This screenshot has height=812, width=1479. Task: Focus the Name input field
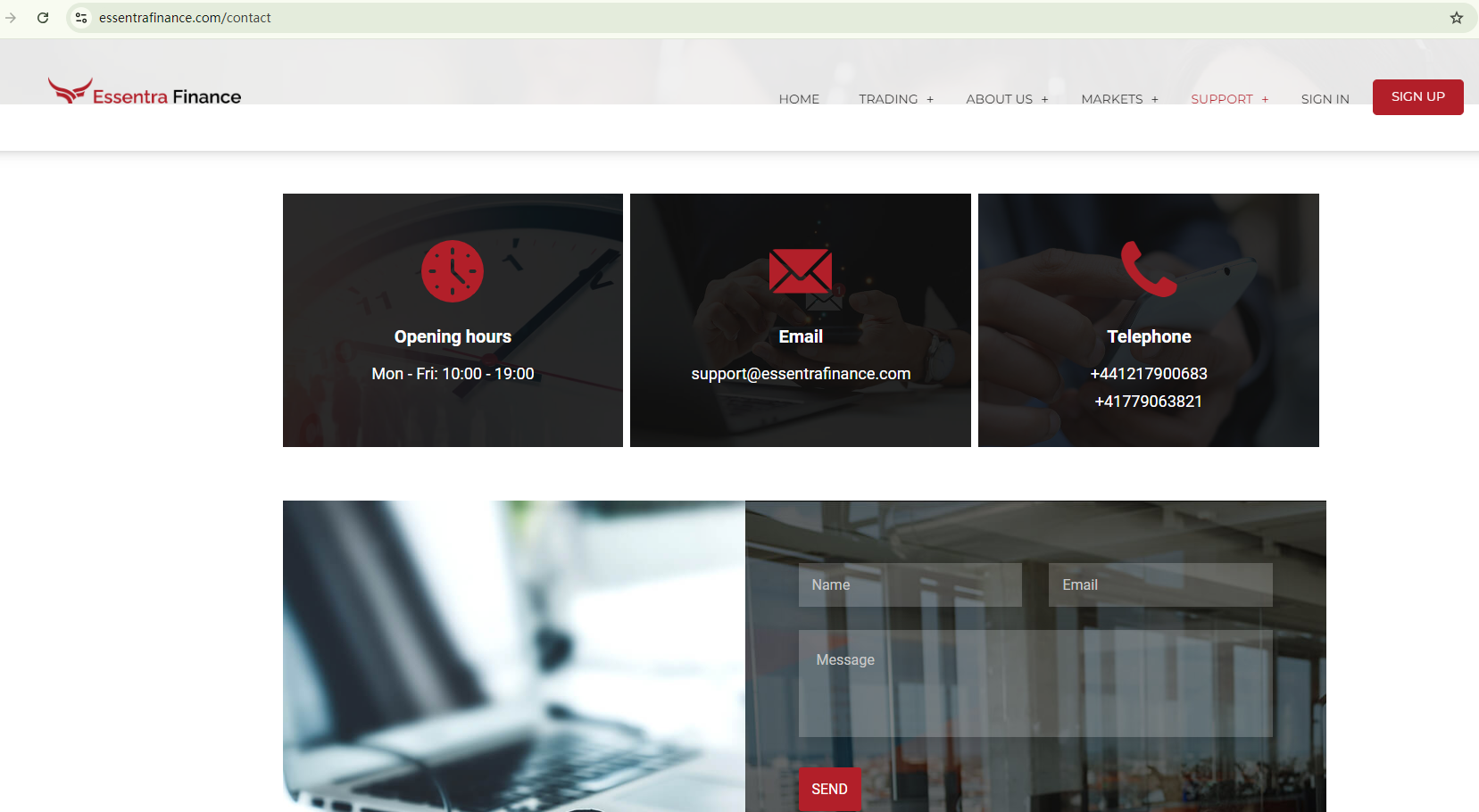pyautogui.click(x=910, y=584)
